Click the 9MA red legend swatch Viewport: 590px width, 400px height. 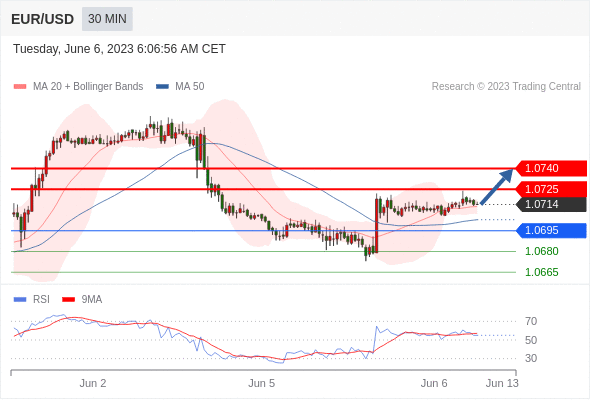[68, 300]
